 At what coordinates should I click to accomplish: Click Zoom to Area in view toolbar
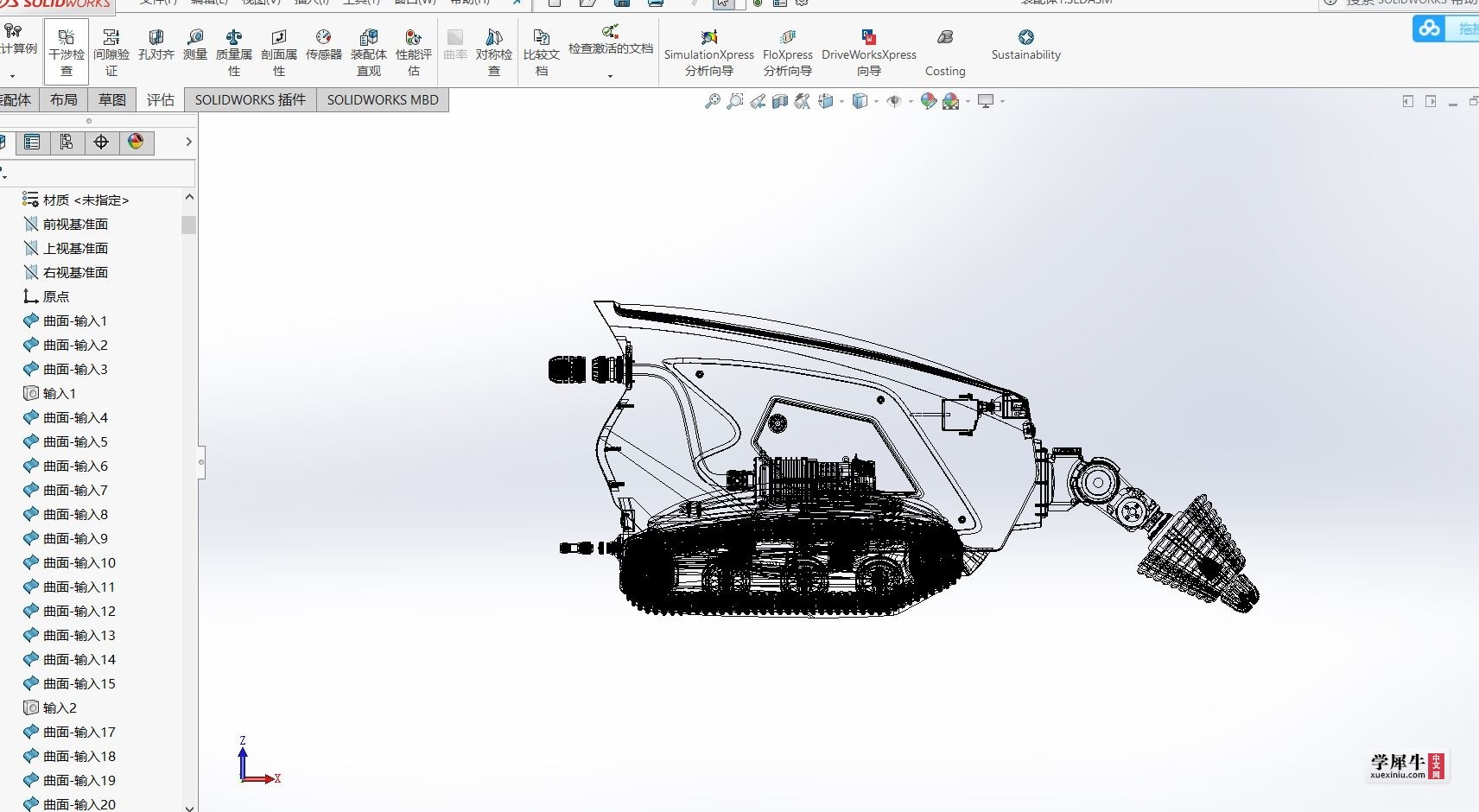[x=735, y=101]
